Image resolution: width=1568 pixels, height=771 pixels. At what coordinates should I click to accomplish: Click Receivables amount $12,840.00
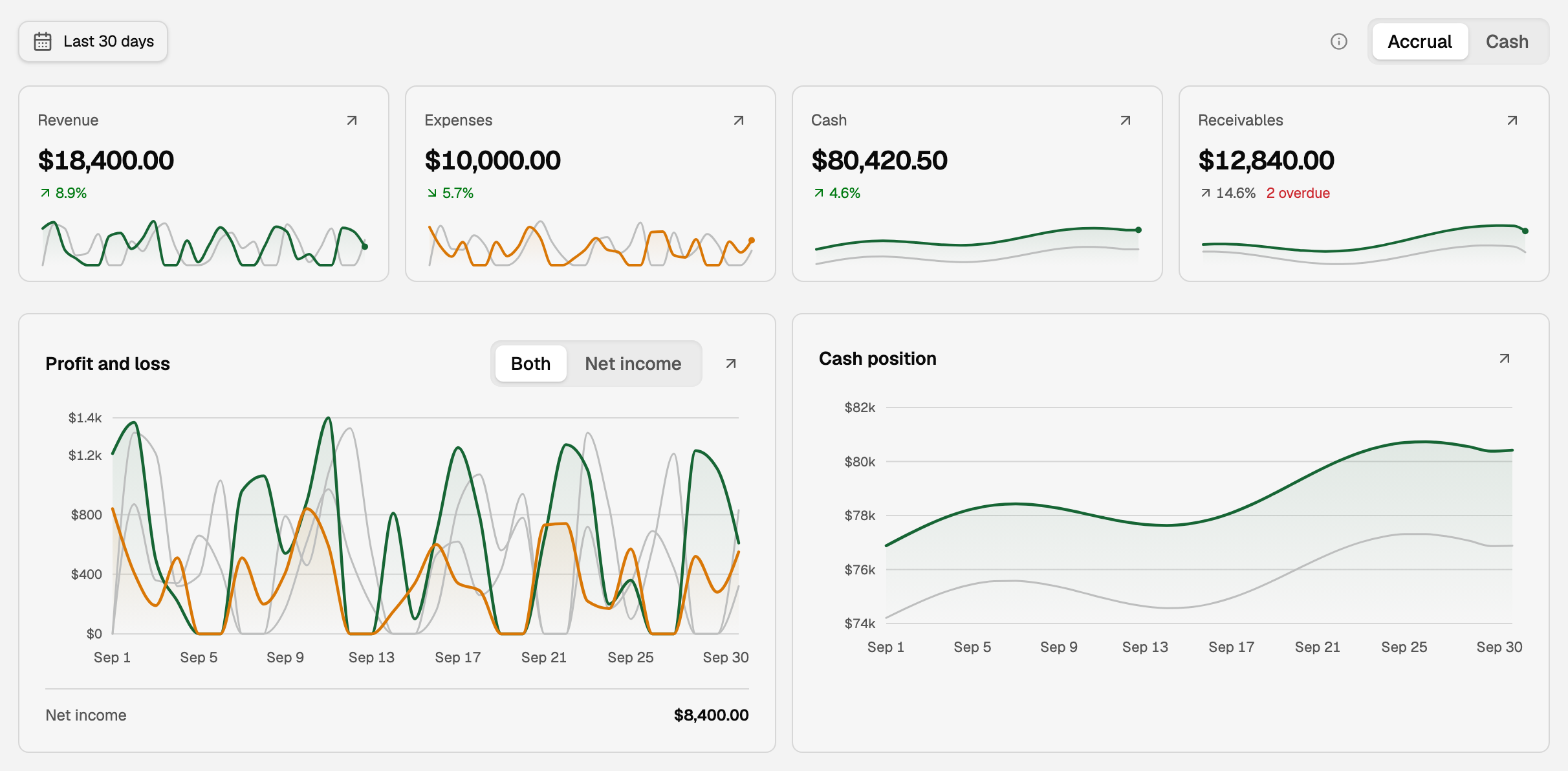[x=1267, y=160]
